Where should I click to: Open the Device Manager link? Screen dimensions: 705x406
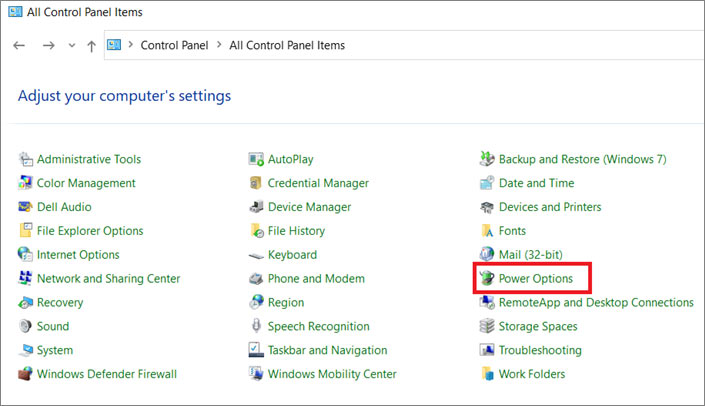(x=309, y=207)
